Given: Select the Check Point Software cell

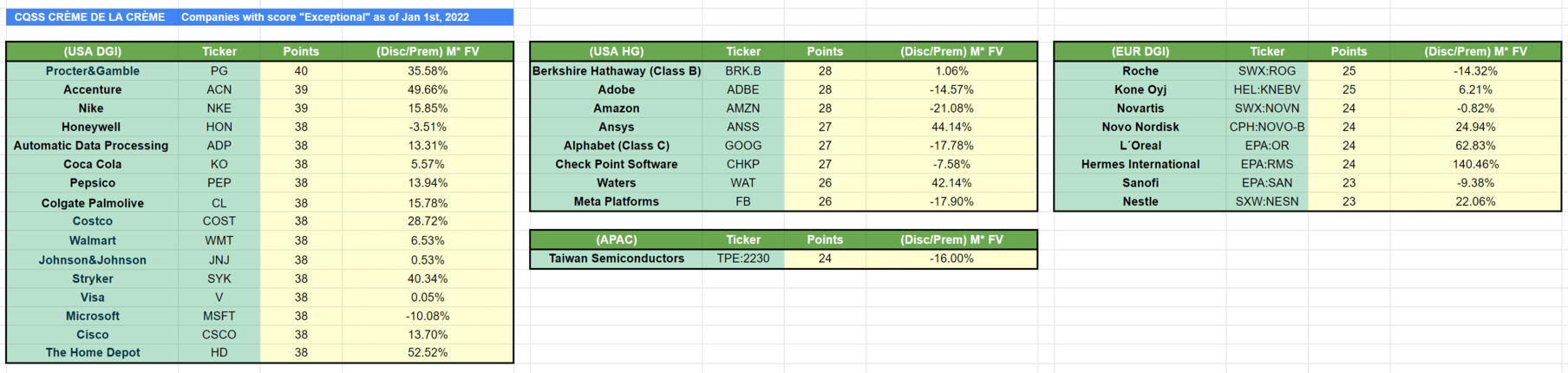Looking at the screenshot, I should pos(617,164).
